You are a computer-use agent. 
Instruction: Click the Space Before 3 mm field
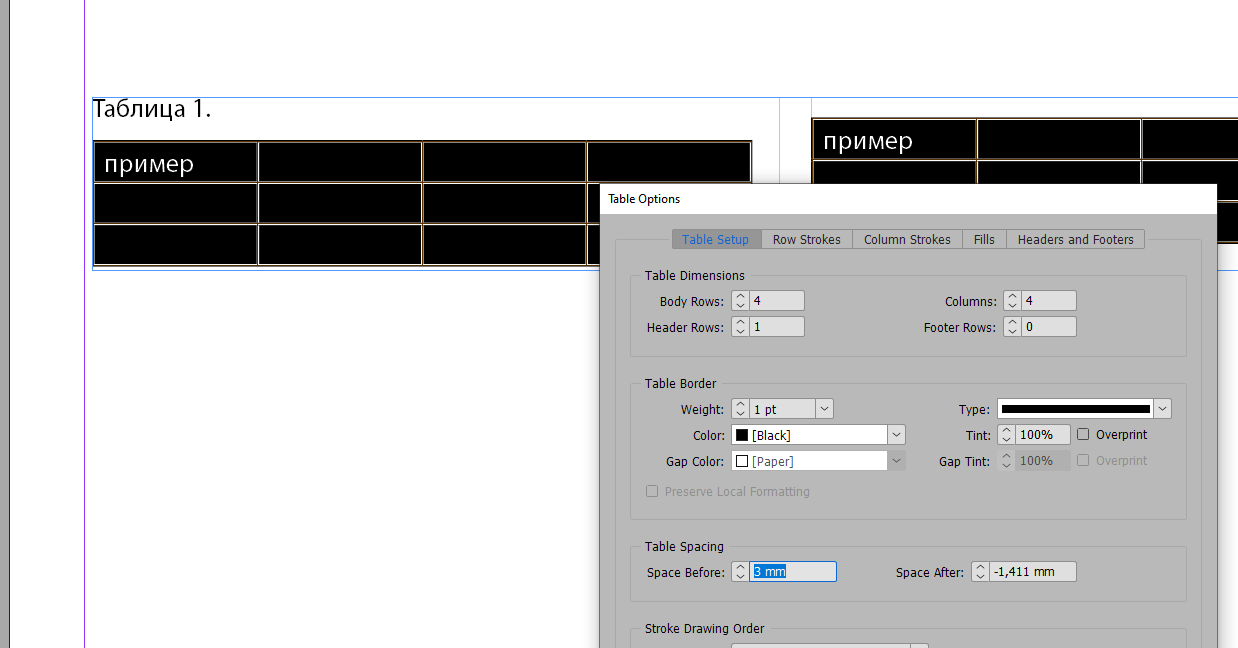(793, 572)
